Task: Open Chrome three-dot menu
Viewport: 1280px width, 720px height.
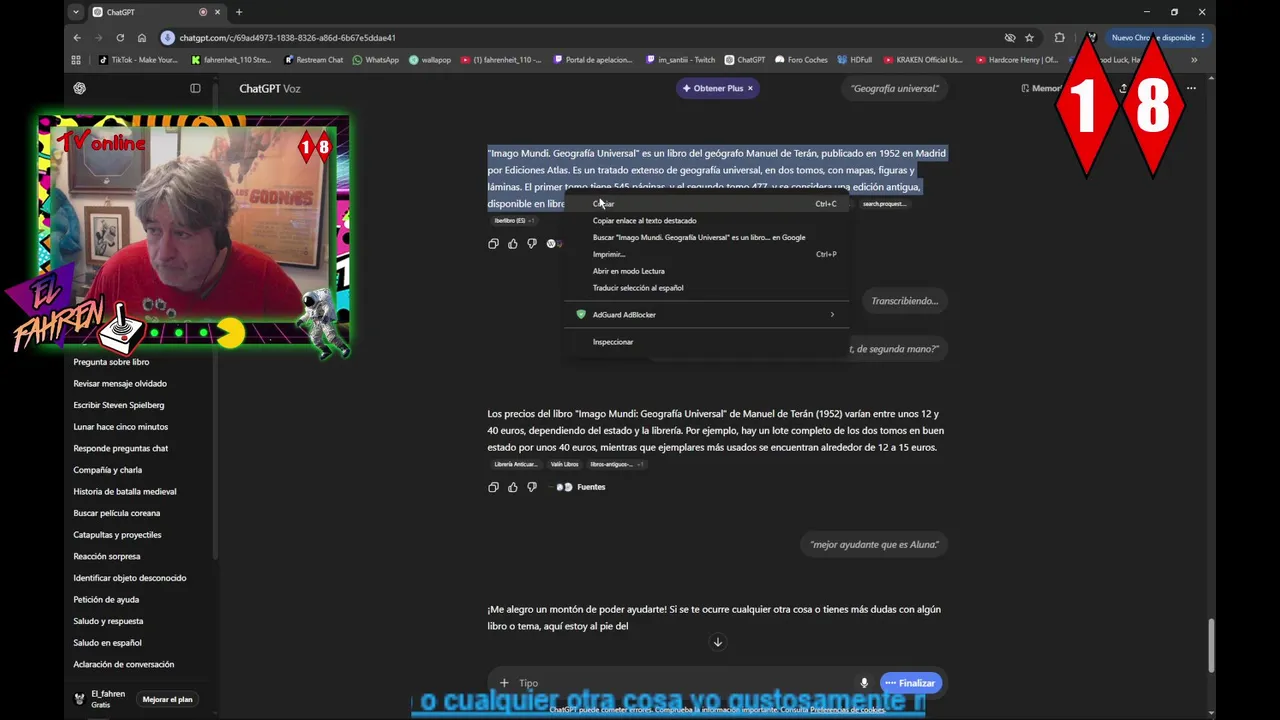Action: (1203, 38)
